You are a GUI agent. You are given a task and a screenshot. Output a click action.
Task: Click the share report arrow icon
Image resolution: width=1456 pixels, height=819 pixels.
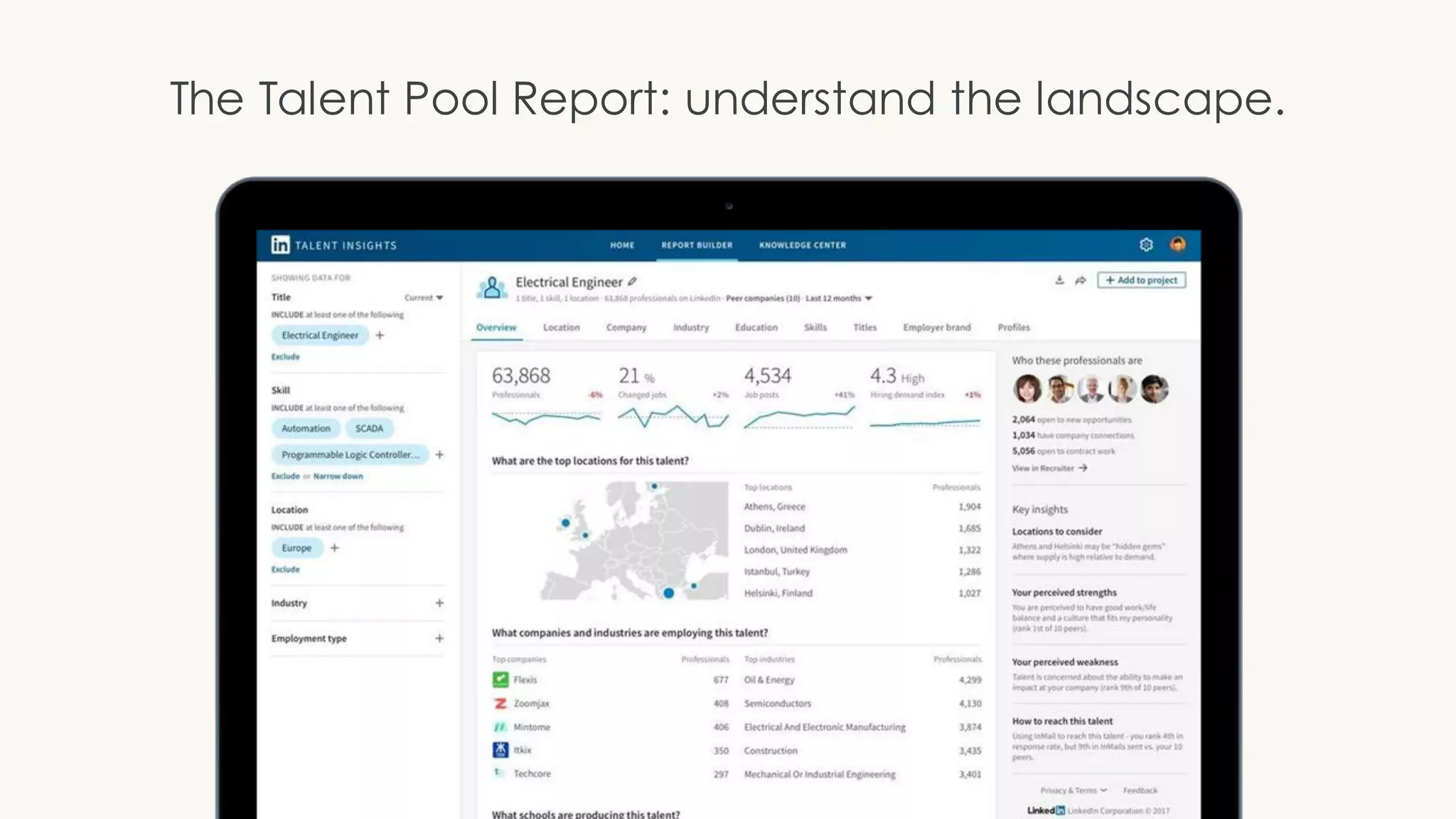pyautogui.click(x=1081, y=280)
